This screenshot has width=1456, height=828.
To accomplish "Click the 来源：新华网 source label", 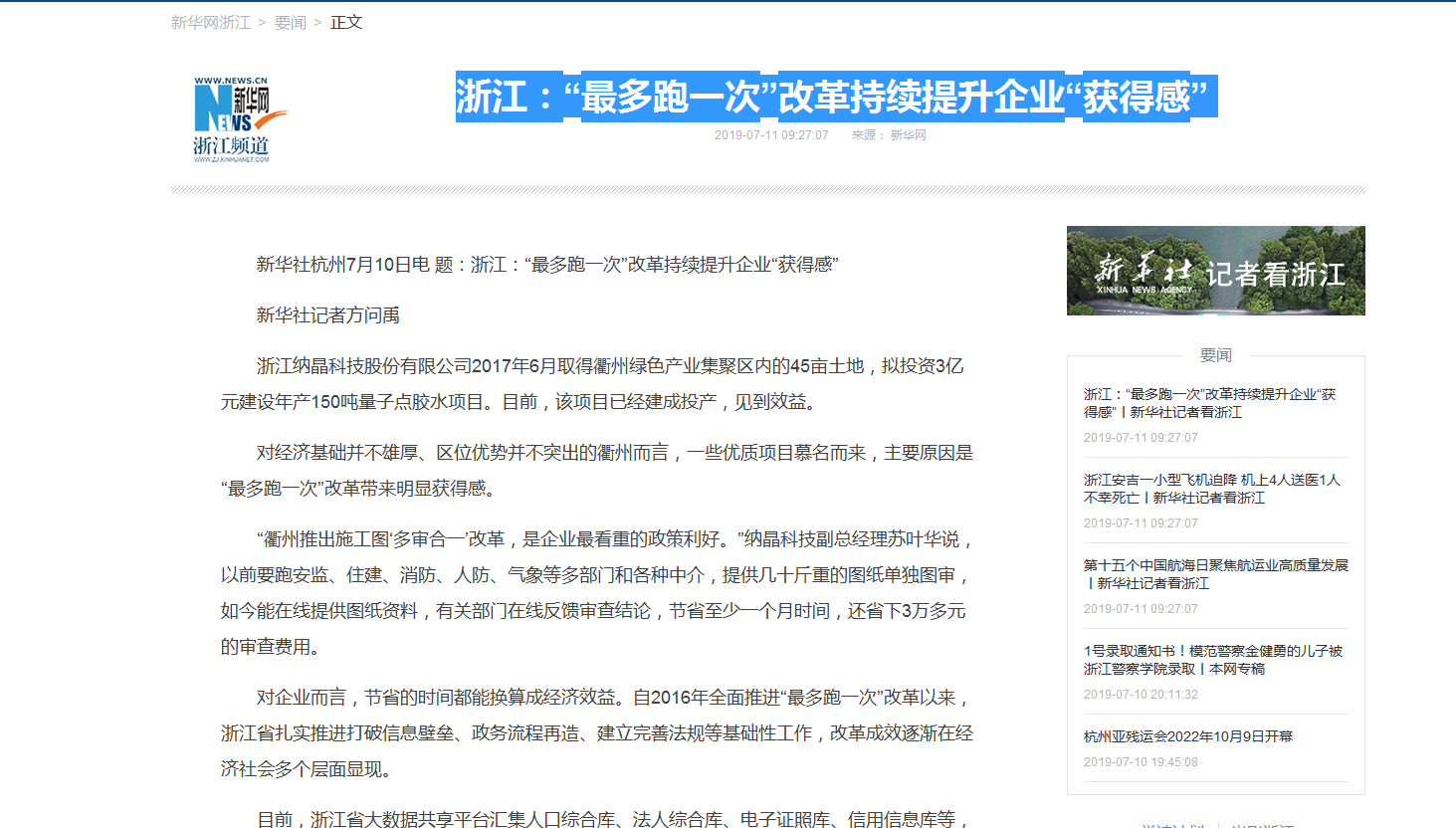I will coord(888,135).
